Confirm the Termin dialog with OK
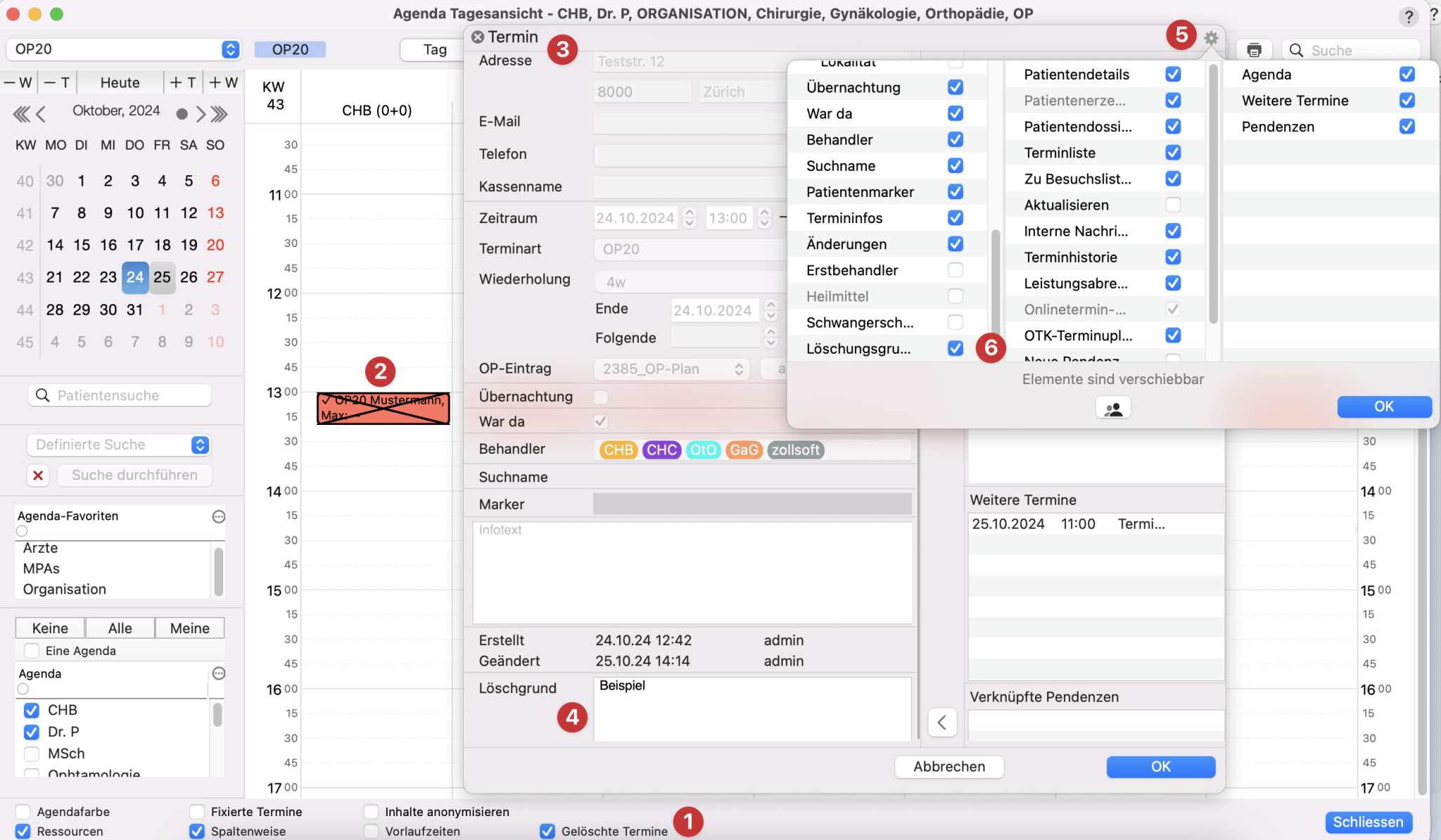This screenshot has width=1441, height=840. click(1161, 767)
